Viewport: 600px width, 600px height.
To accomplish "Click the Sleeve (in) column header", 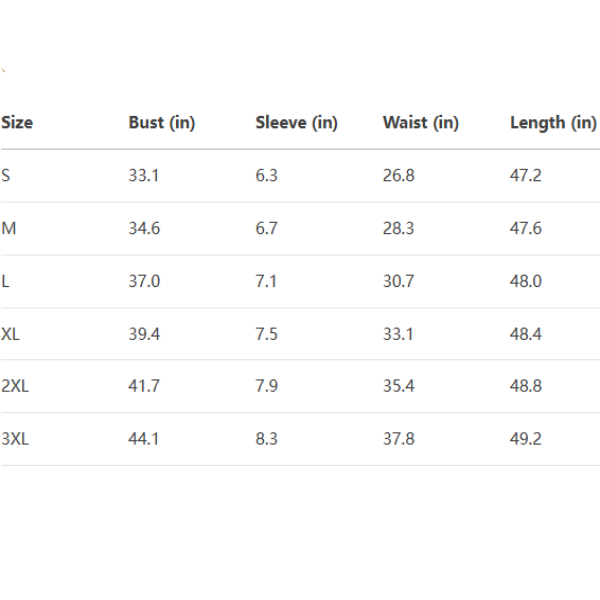I will click(x=296, y=123).
